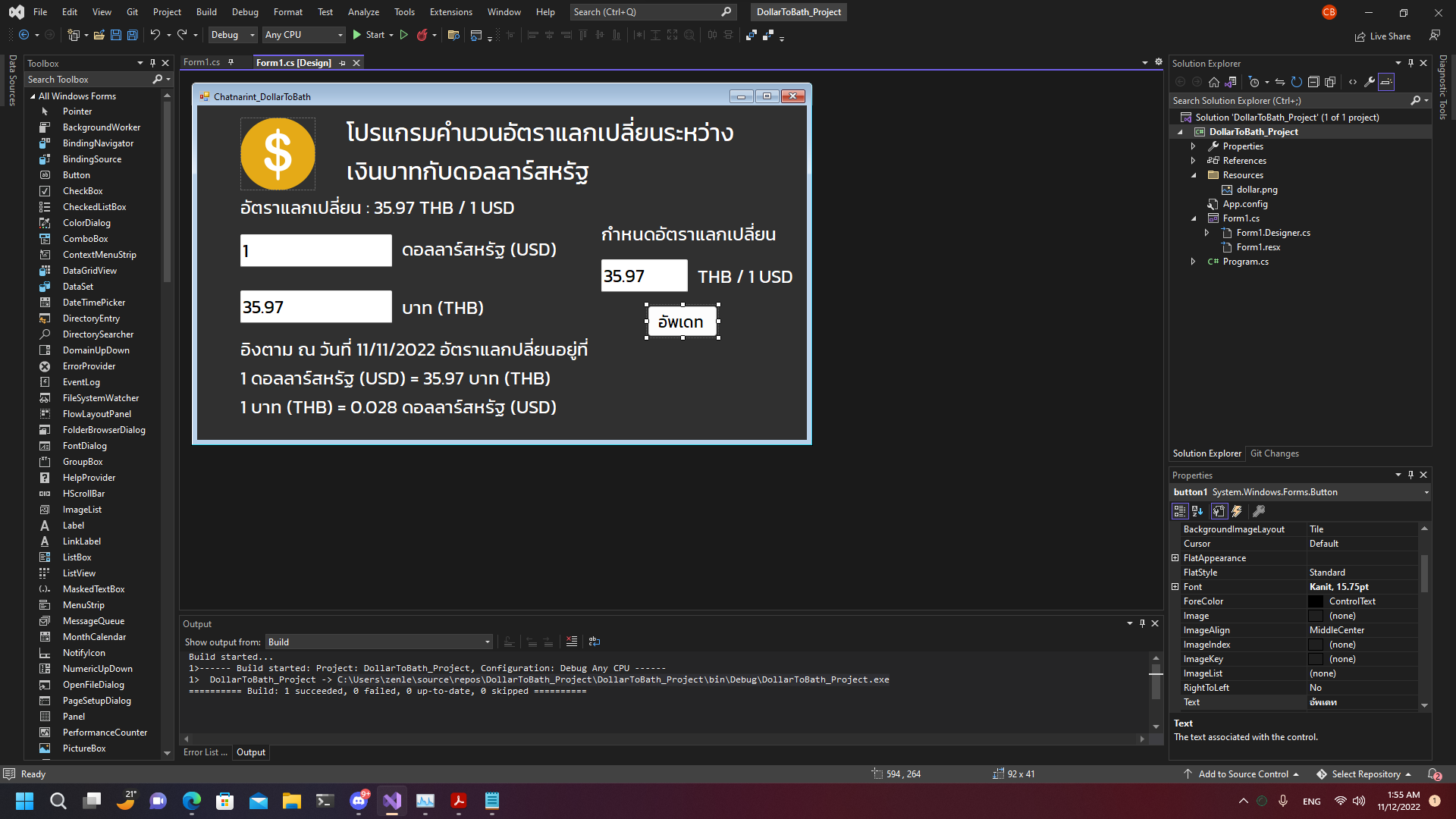Collapse all nodes in Solution Explorer

(x=1315, y=82)
